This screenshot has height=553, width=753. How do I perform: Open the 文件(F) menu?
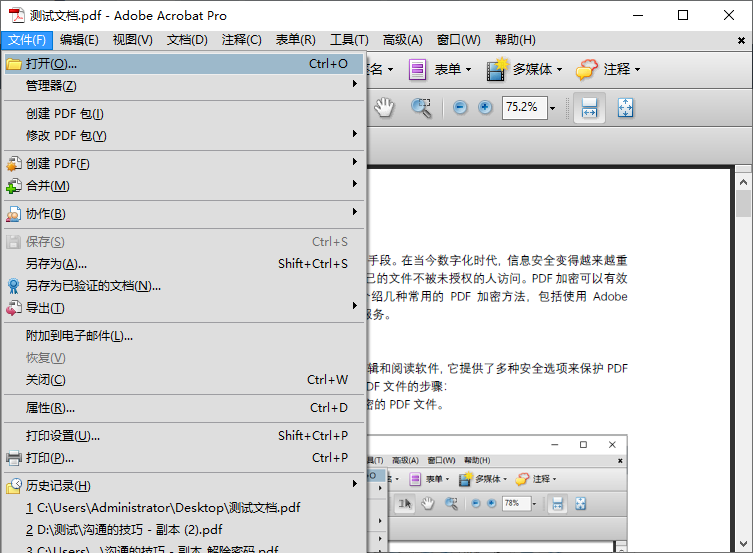27,40
